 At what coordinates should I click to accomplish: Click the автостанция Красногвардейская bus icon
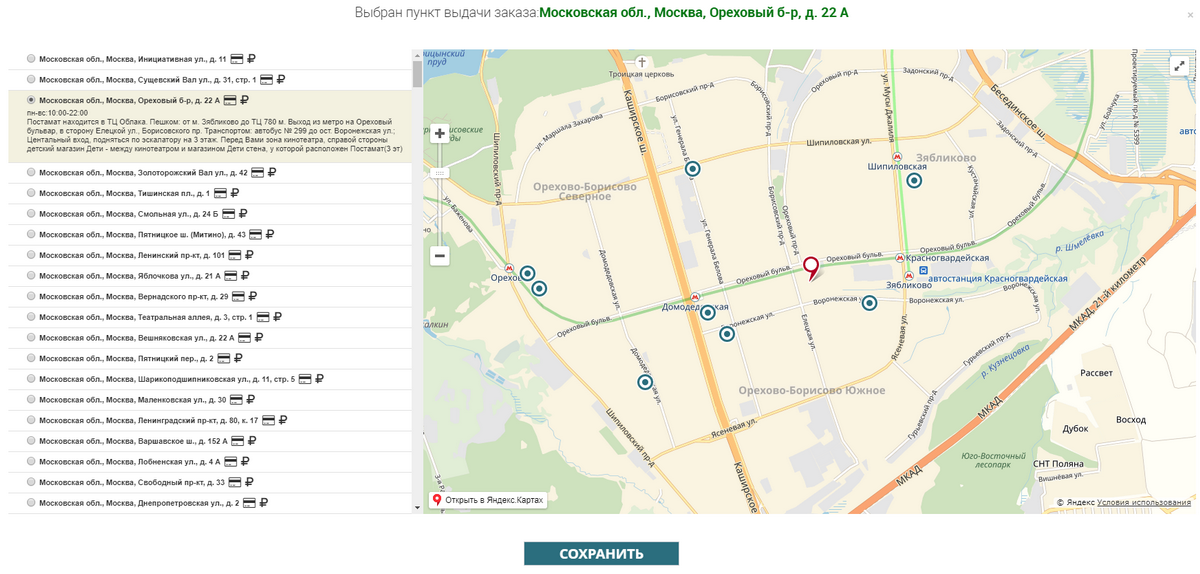tap(924, 270)
